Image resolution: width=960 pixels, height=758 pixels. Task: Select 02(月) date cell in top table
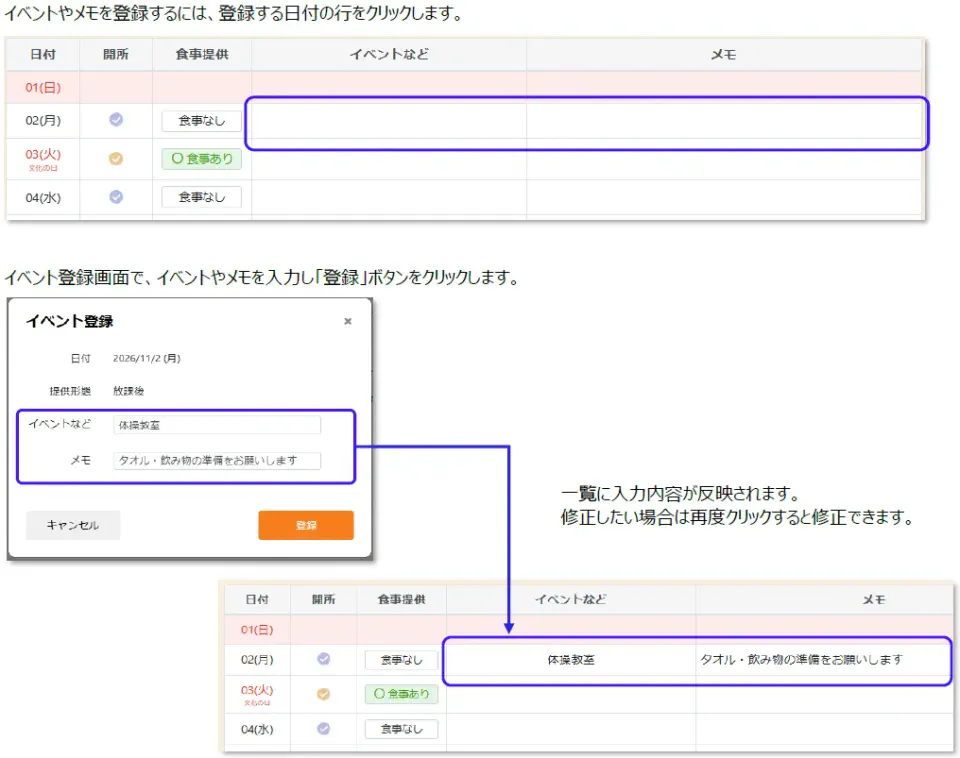(43, 121)
